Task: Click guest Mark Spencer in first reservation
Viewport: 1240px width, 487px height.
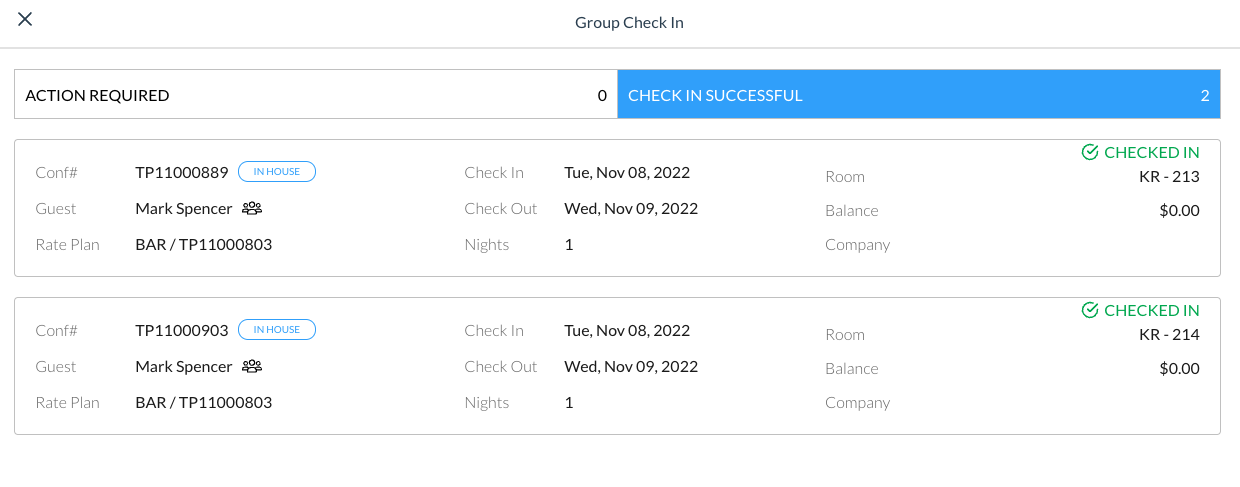Action: click(x=184, y=209)
